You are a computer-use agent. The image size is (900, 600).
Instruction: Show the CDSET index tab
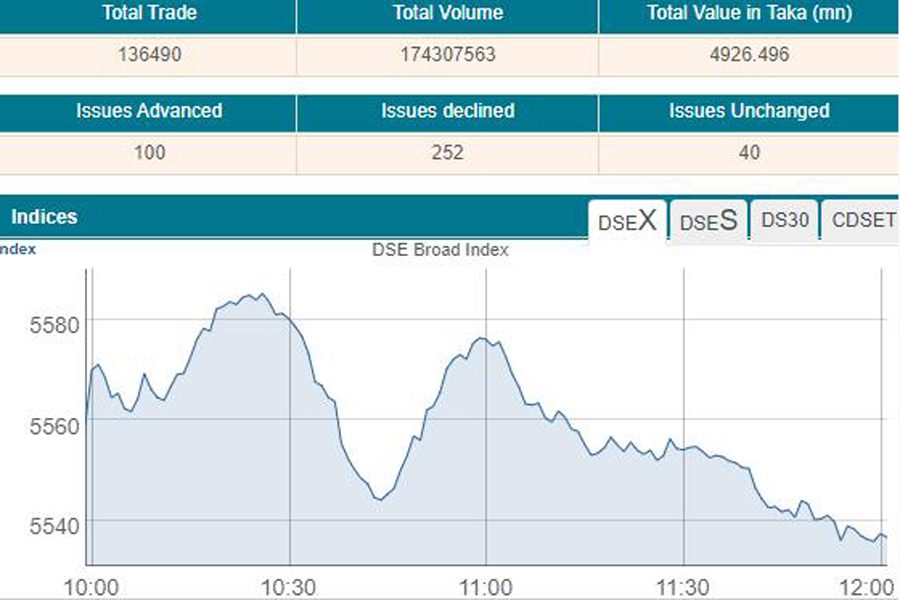coord(863,220)
